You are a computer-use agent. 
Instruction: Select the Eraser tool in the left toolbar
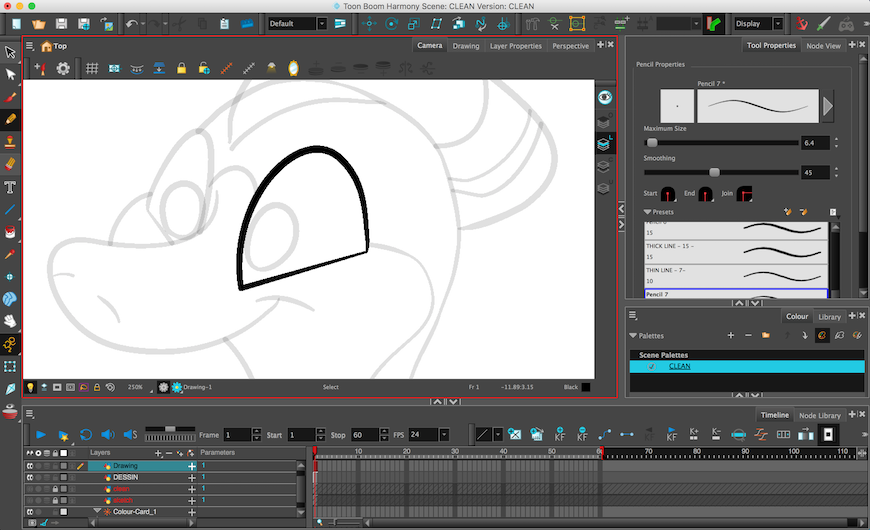(10, 164)
